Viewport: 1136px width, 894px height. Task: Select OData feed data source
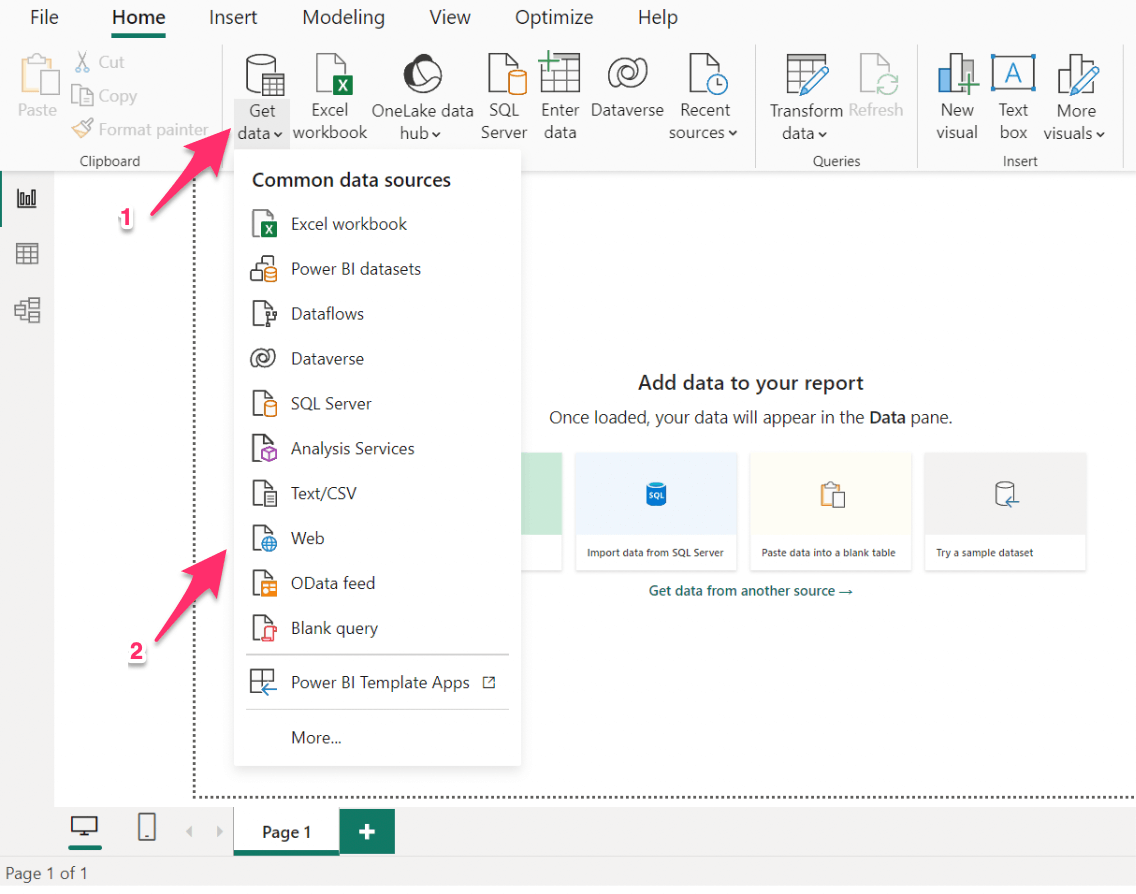click(x=377, y=583)
